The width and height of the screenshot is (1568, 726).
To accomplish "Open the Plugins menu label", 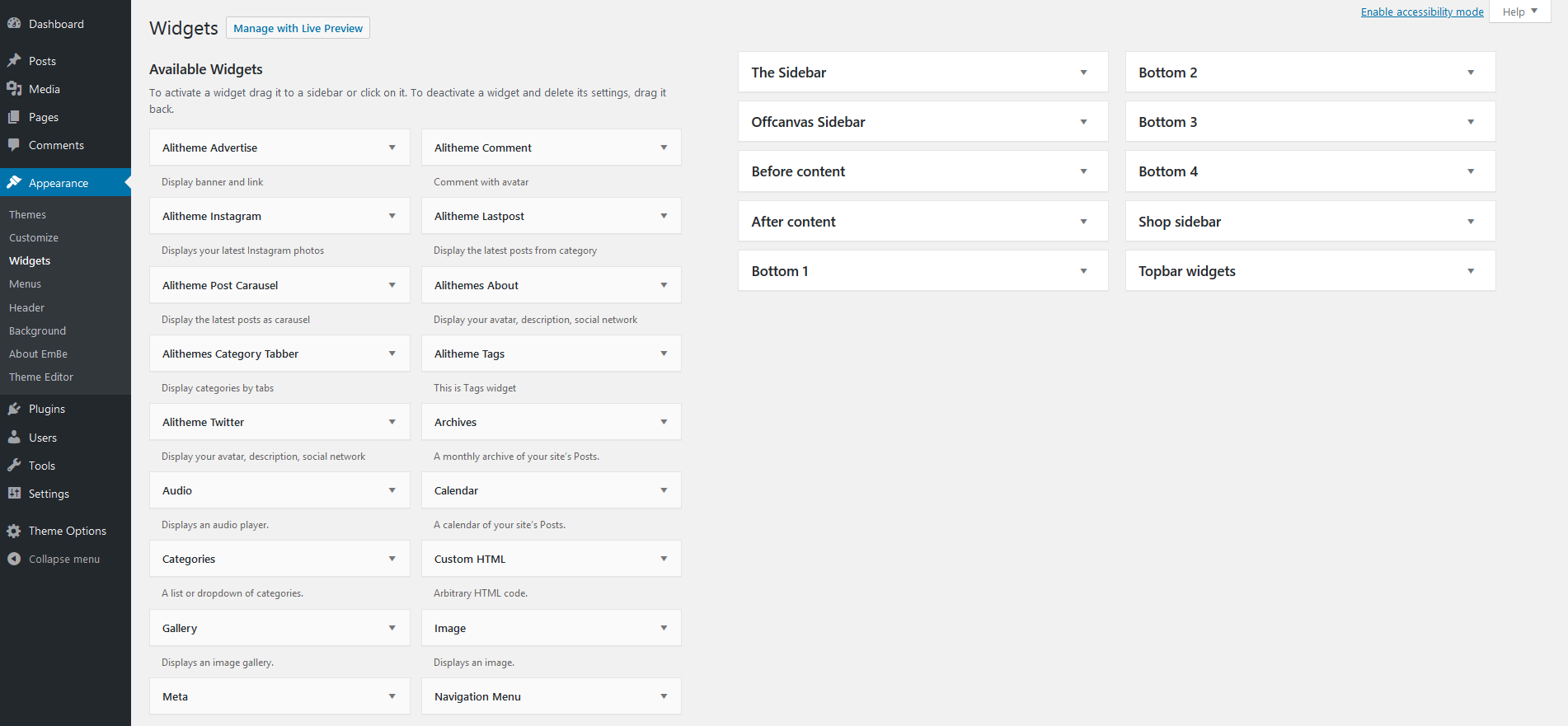I will point(47,409).
